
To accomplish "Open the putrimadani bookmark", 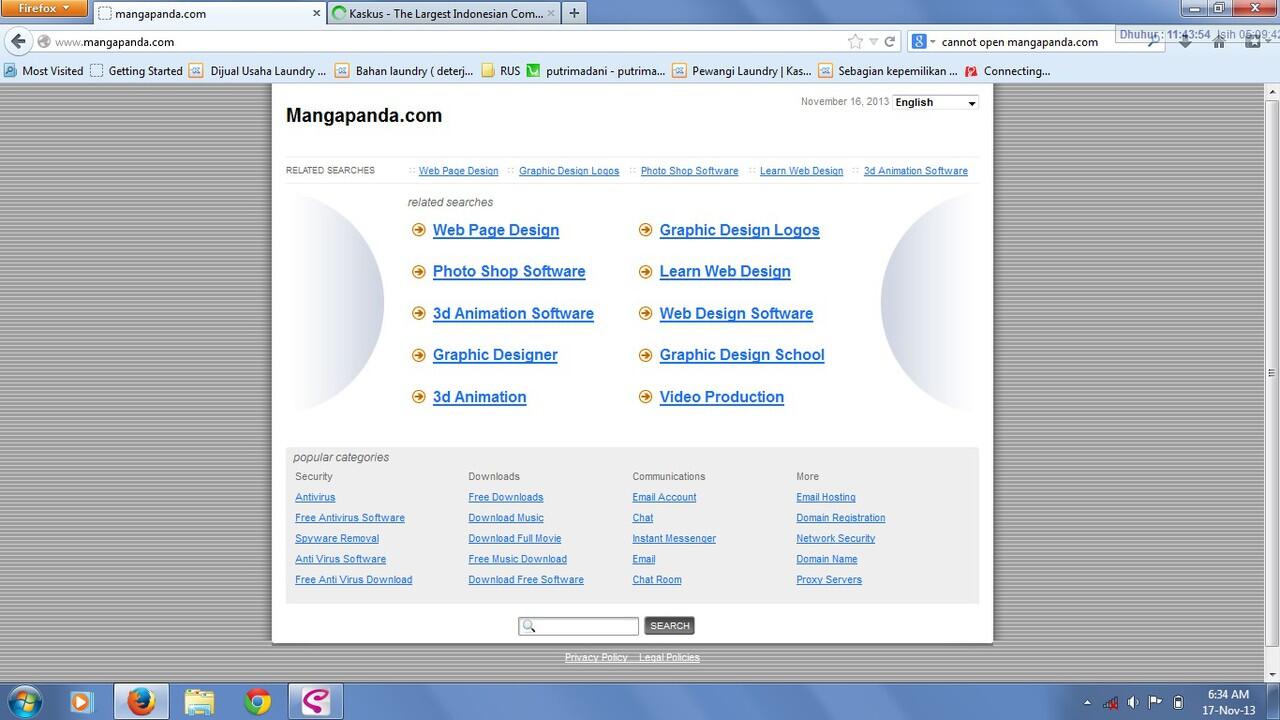I will (x=596, y=71).
